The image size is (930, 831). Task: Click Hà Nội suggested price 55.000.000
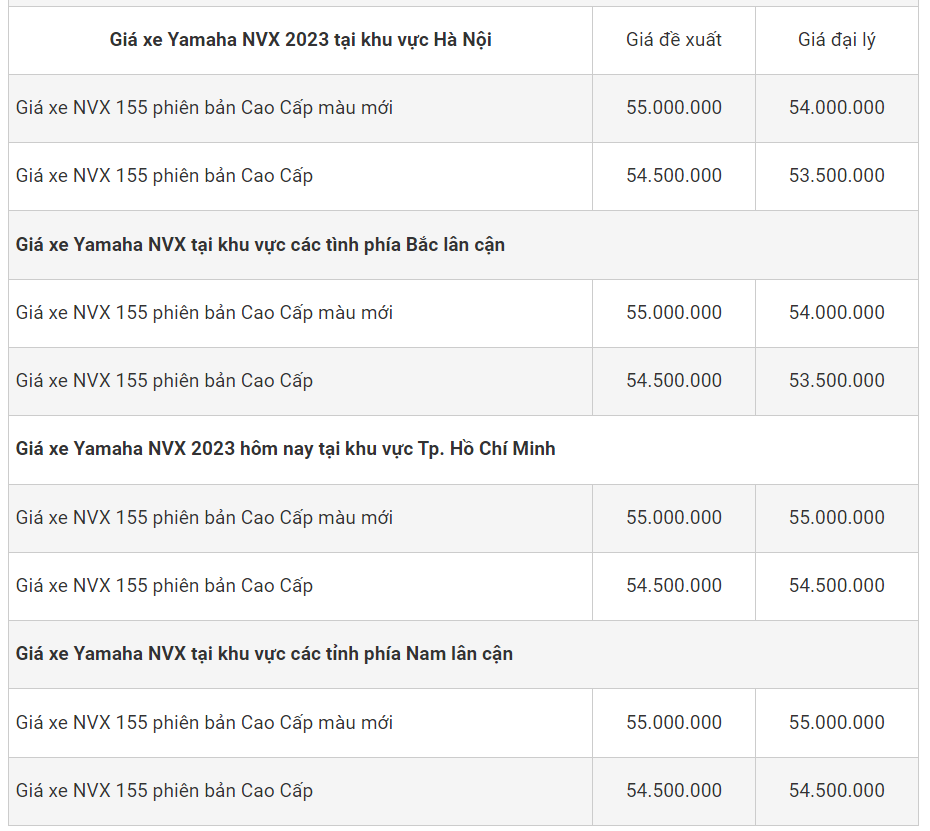click(674, 108)
